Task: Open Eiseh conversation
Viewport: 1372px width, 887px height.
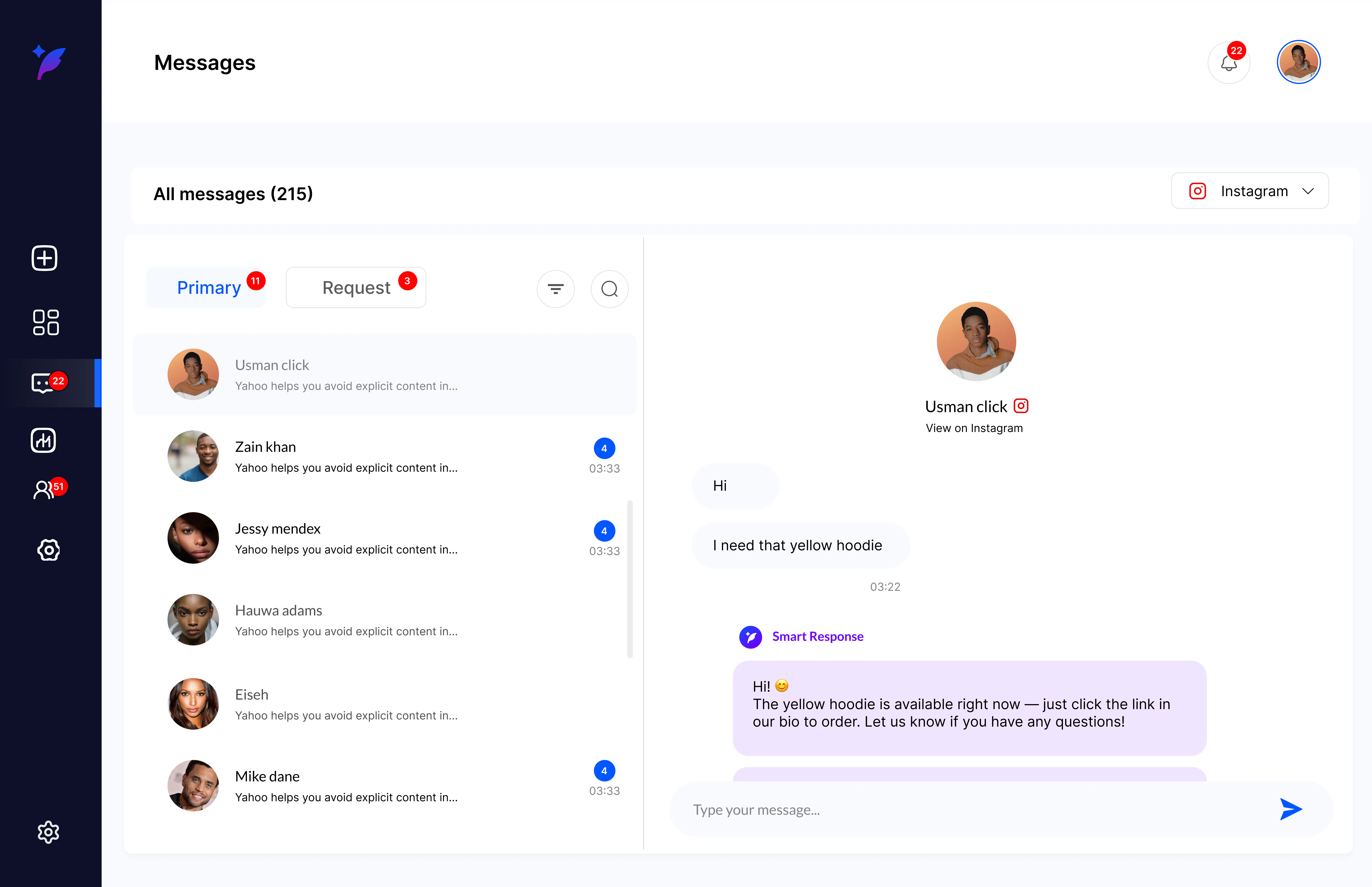Action: click(385, 704)
